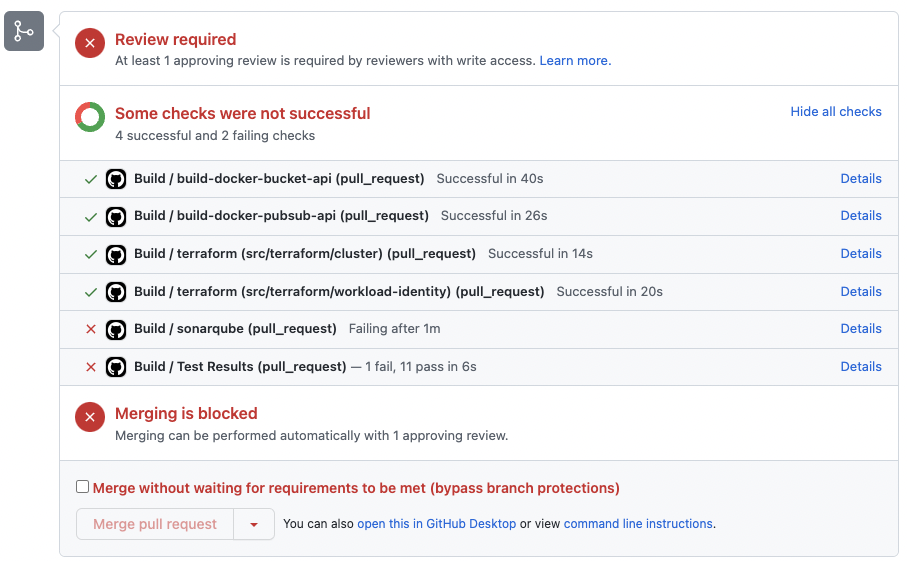The width and height of the screenshot is (907, 561).
Task: View Details of terraform workload-identity check
Action: [861, 291]
